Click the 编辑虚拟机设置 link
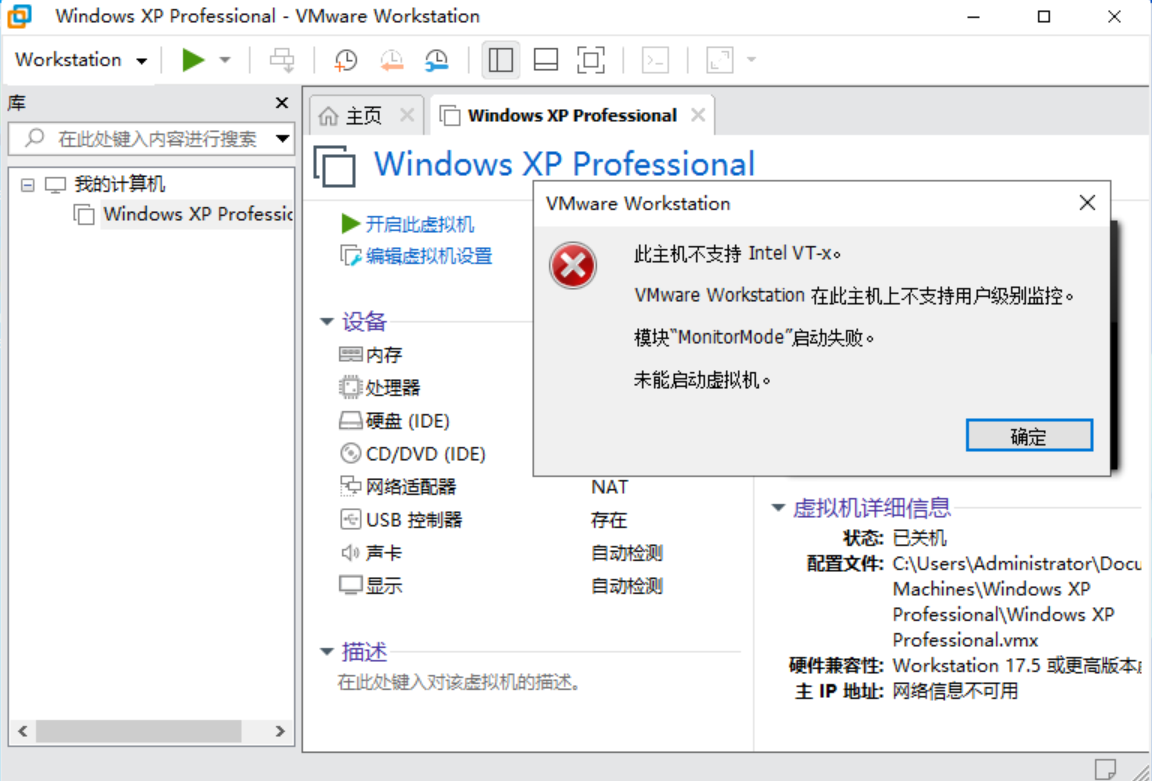The width and height of the screenshot is (1152, 781). click(x=429, y=256)
